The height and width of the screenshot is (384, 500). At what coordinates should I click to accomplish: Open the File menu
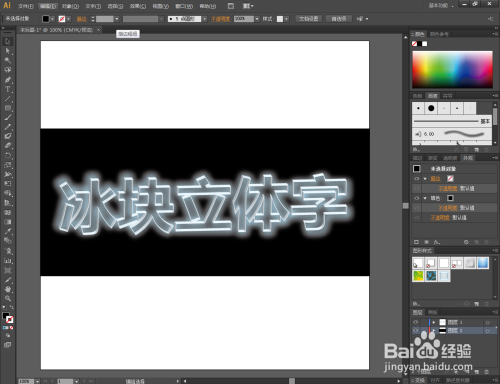point(26,6)
